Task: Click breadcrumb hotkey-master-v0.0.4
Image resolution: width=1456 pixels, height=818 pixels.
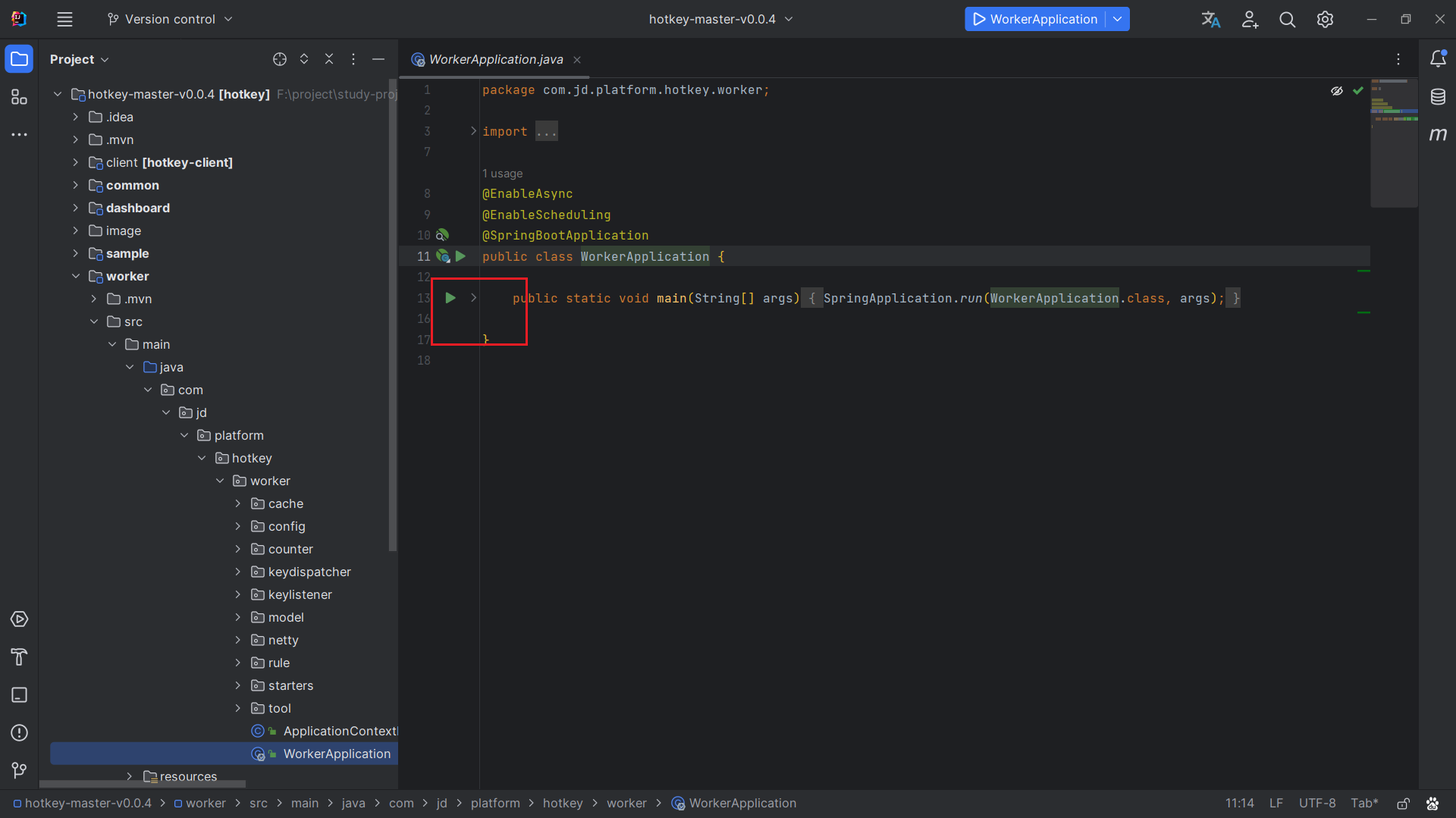Action: [82, 804]
